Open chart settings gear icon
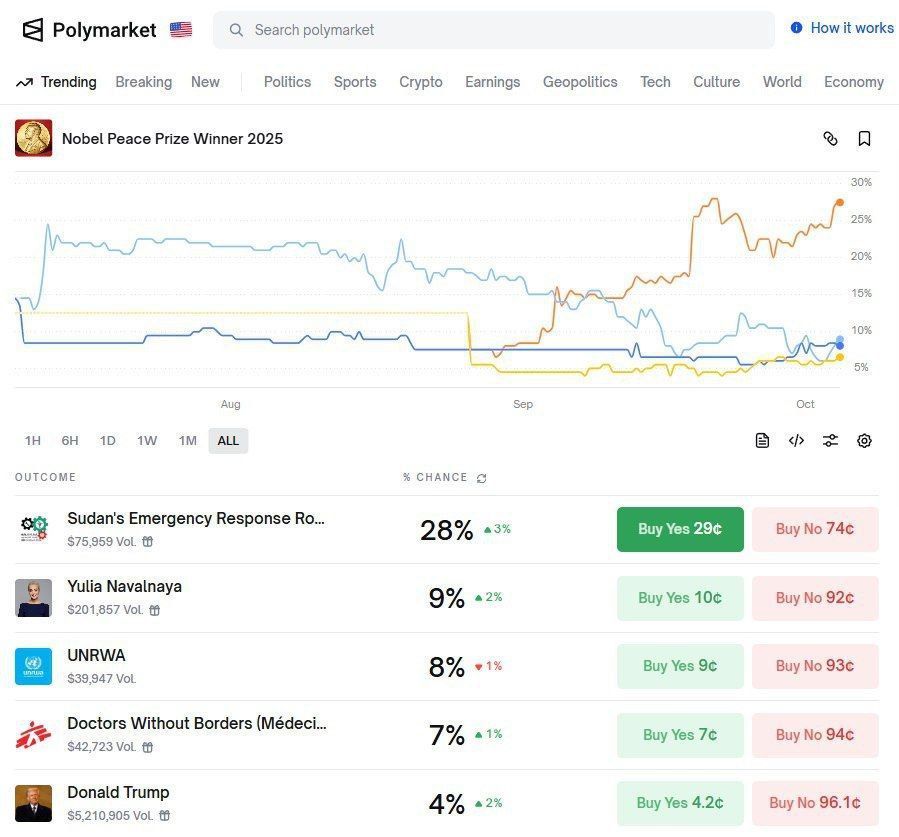This screenshot has height=837, width=899. pos(865,441)
